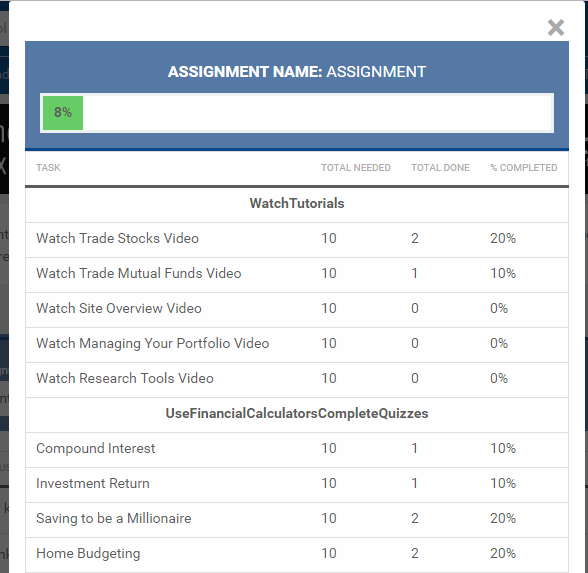Select the WatchTutorials section heading
This screenshot has width=588, height=573.
point(297,203)
